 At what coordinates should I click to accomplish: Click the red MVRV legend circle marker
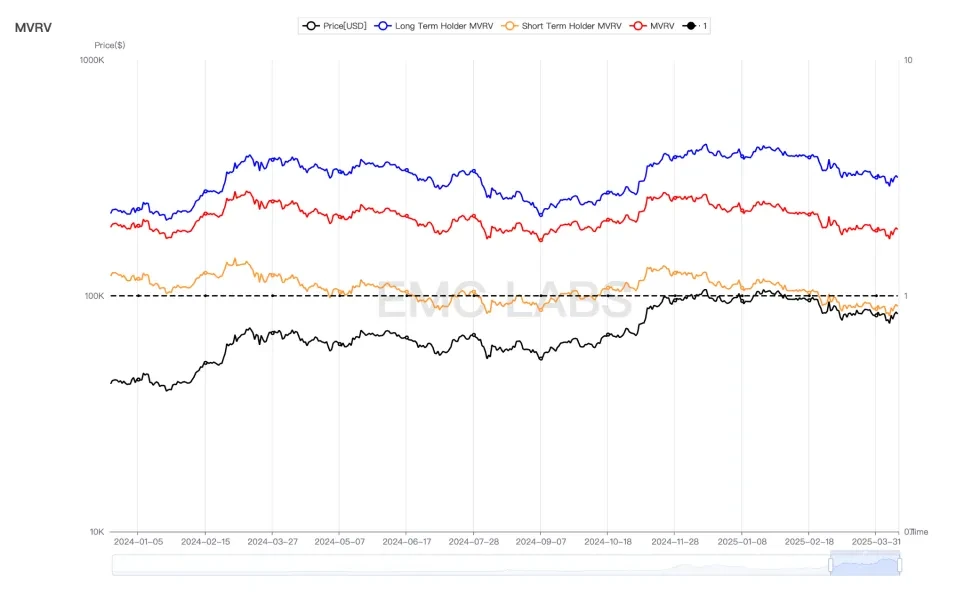[x=638, y=25]
